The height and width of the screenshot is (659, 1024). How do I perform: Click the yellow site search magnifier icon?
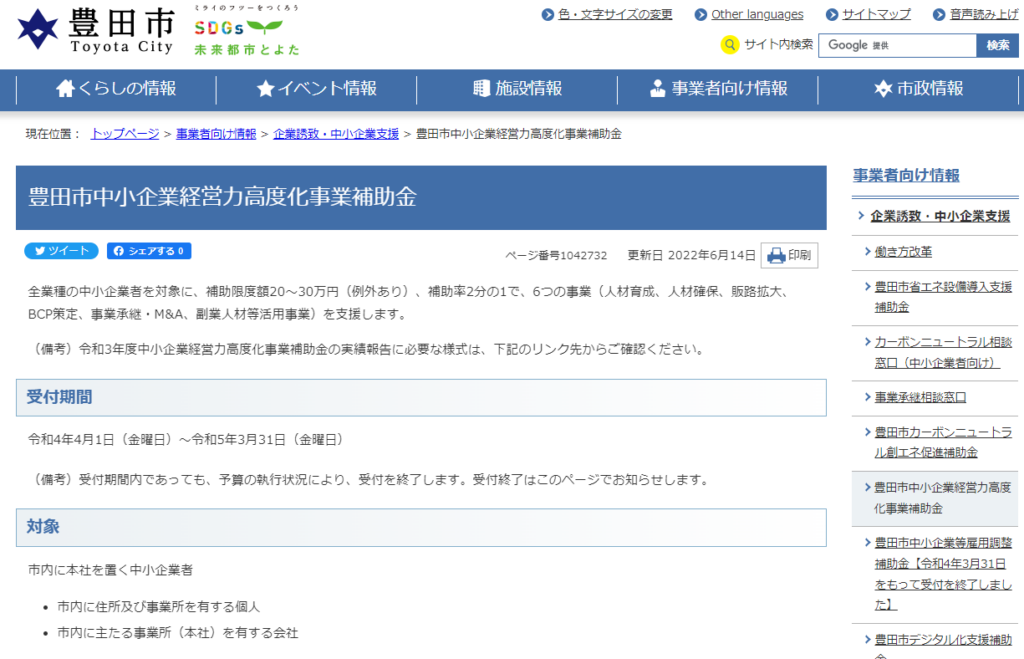(x=730, y=45)
